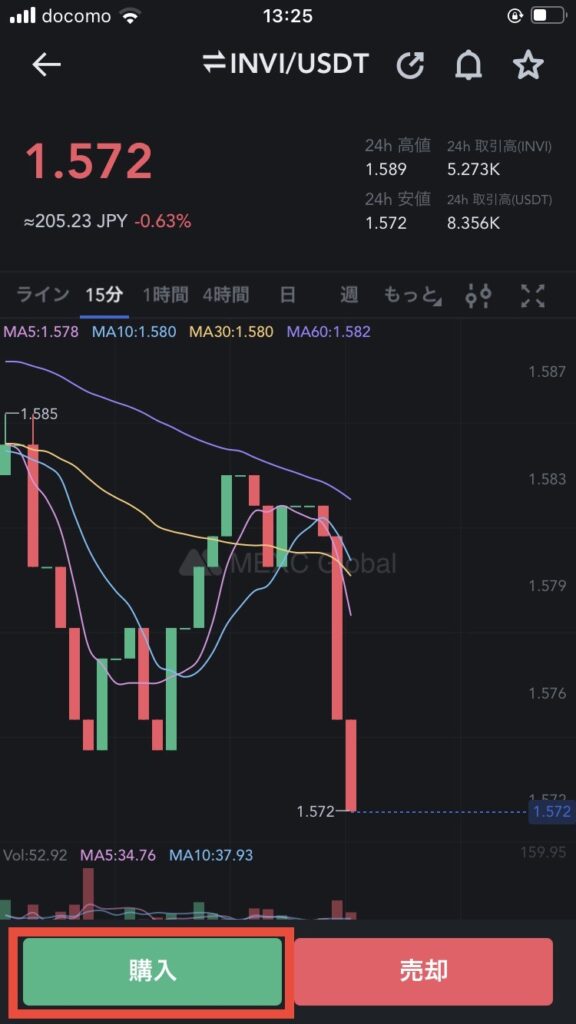576x1024 pixels.
Task: Switch to 1時間 interval
Action: (x=166, y=295)
